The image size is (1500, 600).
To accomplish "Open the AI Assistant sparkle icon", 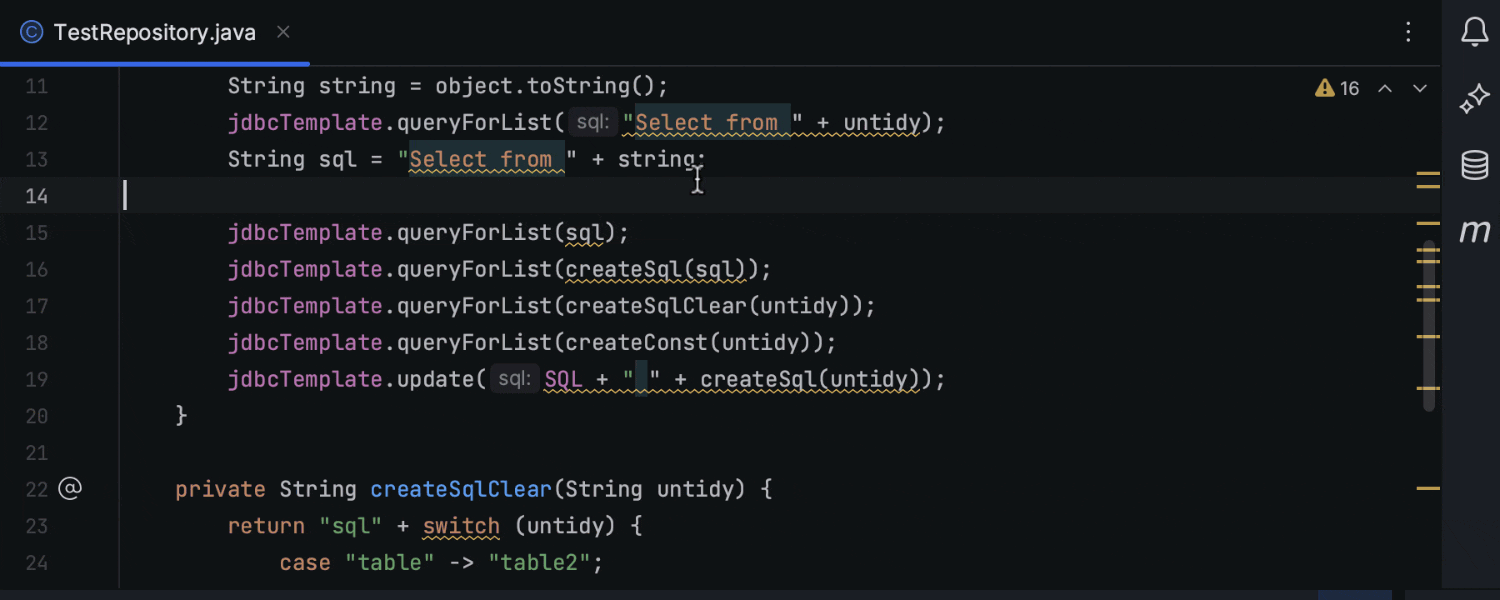I will click(1474, 98).
